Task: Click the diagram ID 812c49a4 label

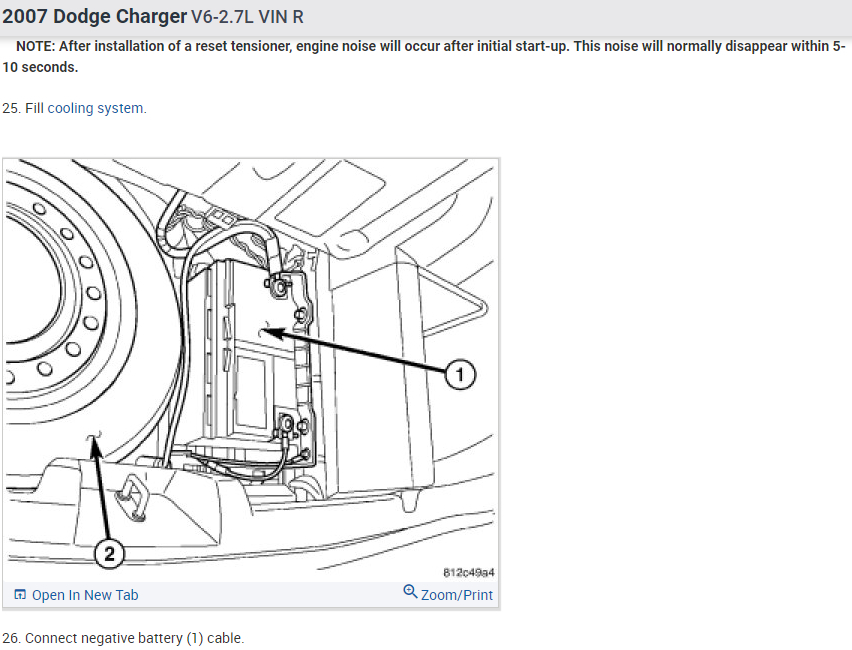Action: point(468,572)
